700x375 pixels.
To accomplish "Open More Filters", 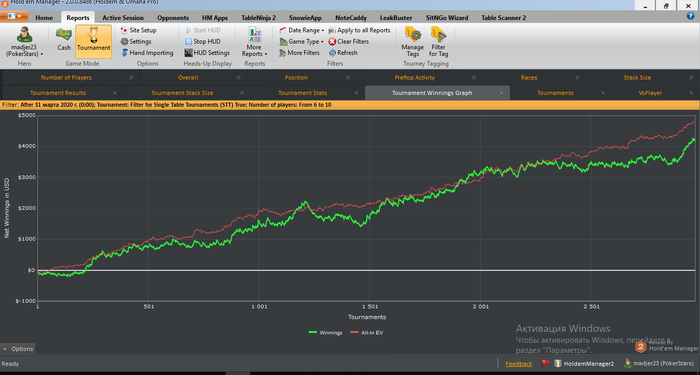I will tap(300, 53).
